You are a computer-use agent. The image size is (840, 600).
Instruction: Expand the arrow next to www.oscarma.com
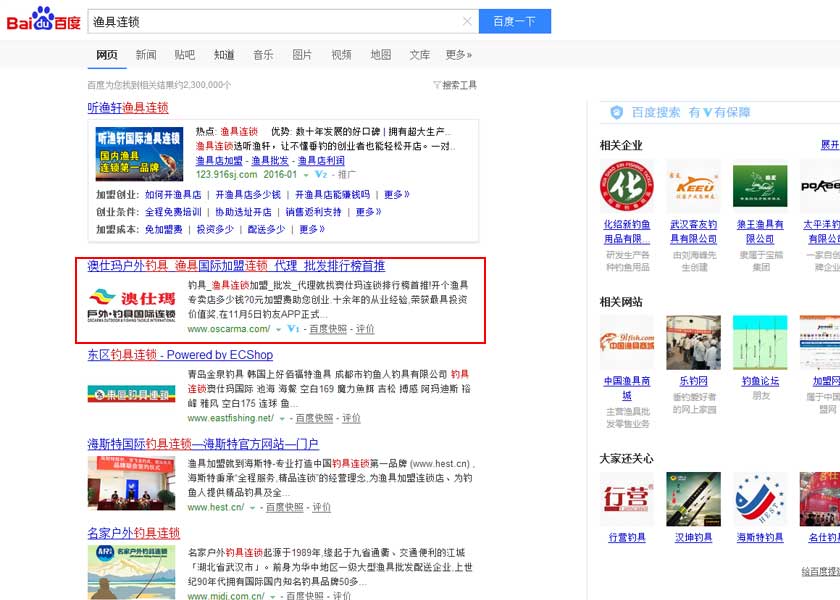pyautogui.click(x=278, y=329)
